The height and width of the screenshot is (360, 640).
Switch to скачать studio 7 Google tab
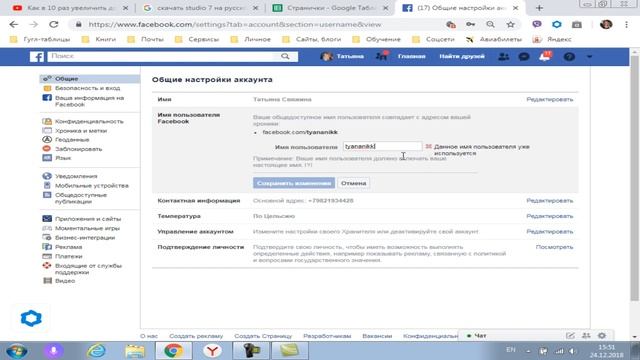click(x=200, y=8)
